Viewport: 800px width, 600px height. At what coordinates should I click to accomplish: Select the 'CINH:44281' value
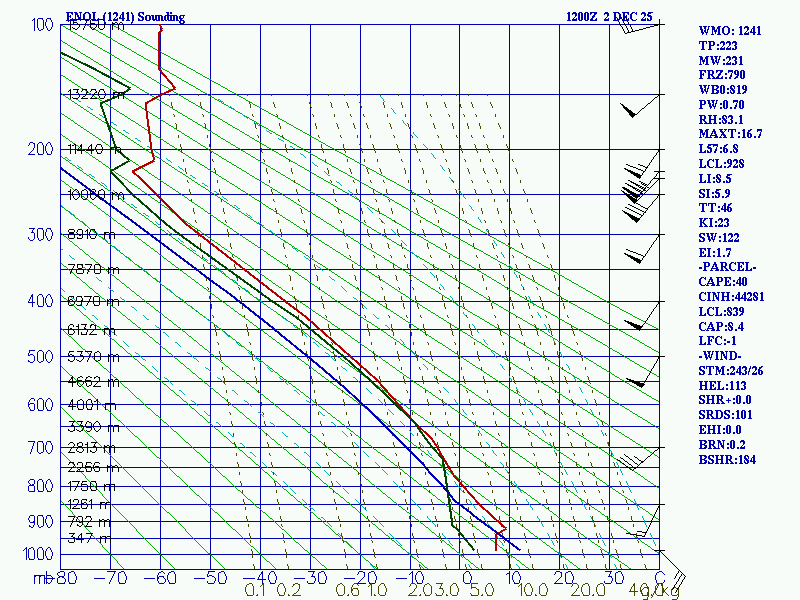point(732,296)
